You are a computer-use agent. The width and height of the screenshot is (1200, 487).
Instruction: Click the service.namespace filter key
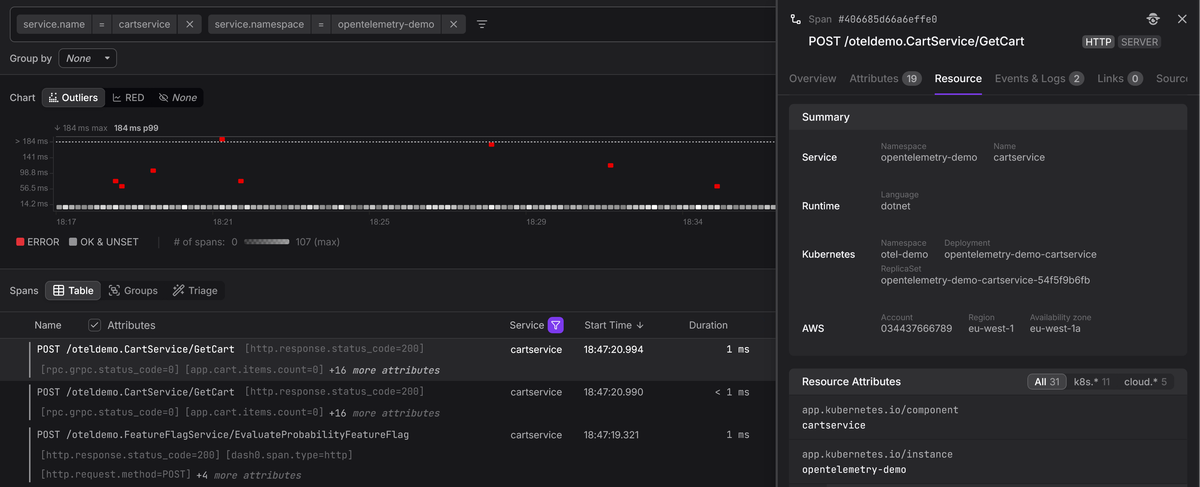click(259, 24)
